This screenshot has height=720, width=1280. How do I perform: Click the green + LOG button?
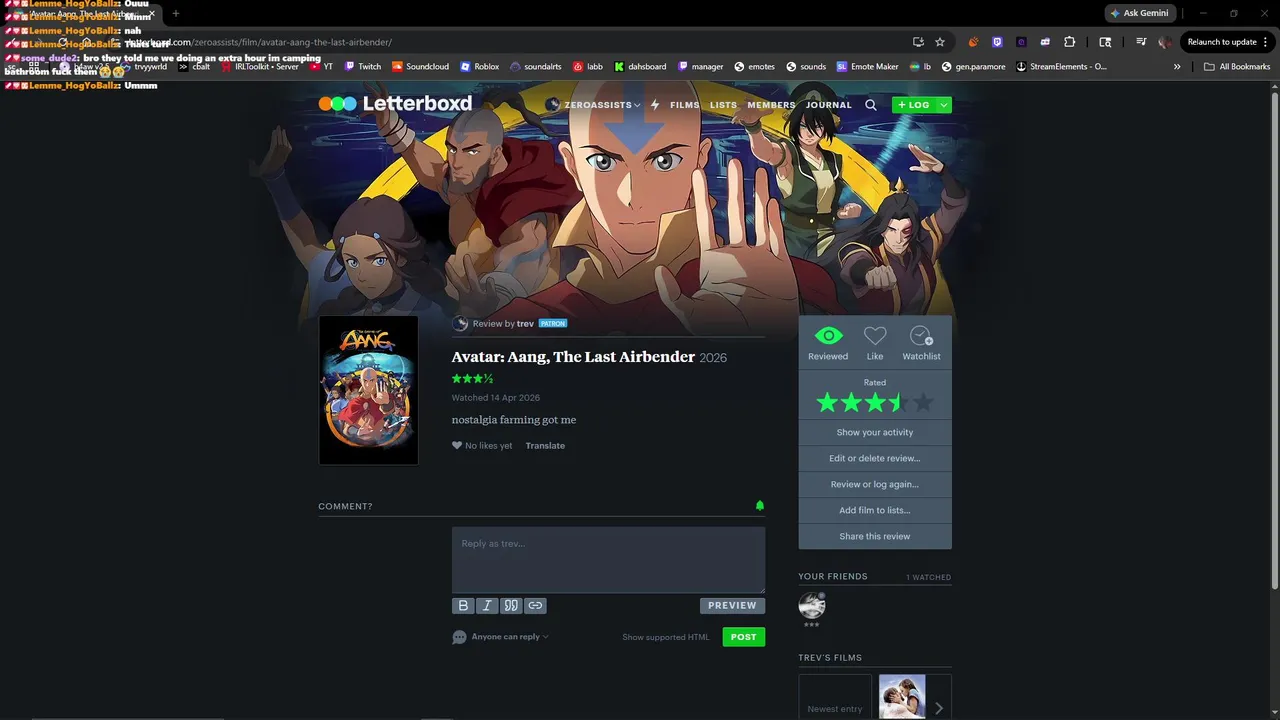pos(913,105)
